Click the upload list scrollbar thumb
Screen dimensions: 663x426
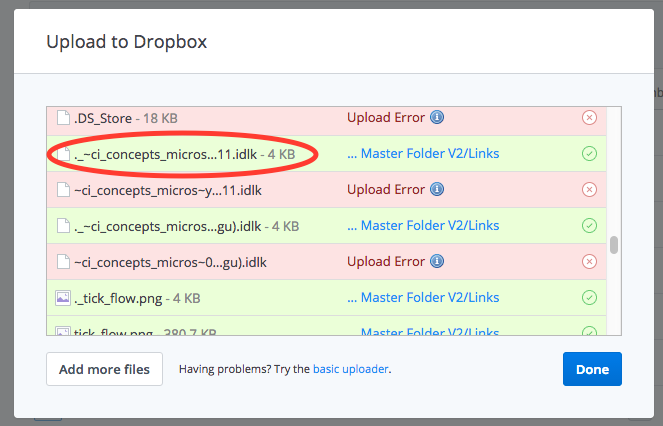tap(614, 245)
